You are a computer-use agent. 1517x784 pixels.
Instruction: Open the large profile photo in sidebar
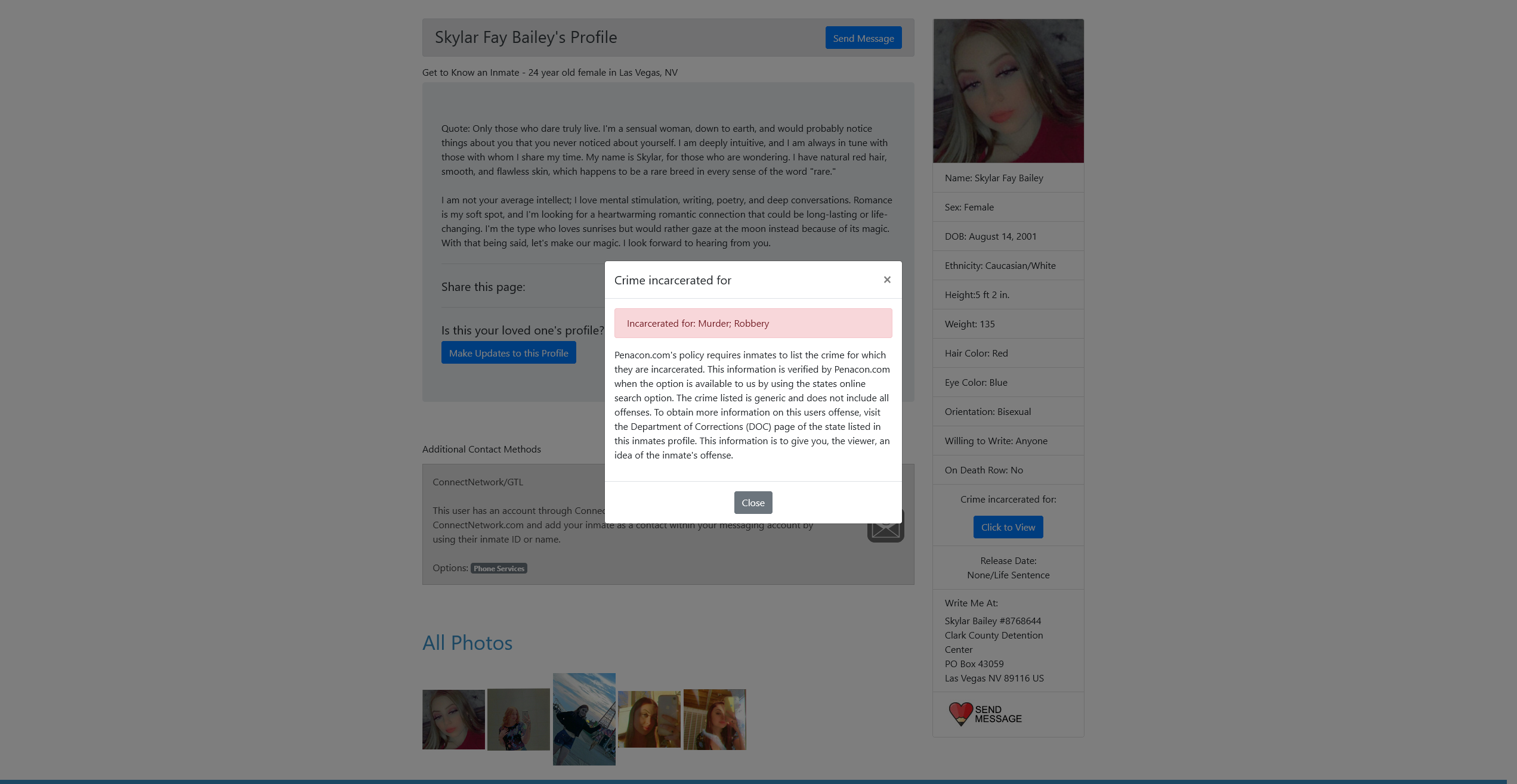[1008, 91]
